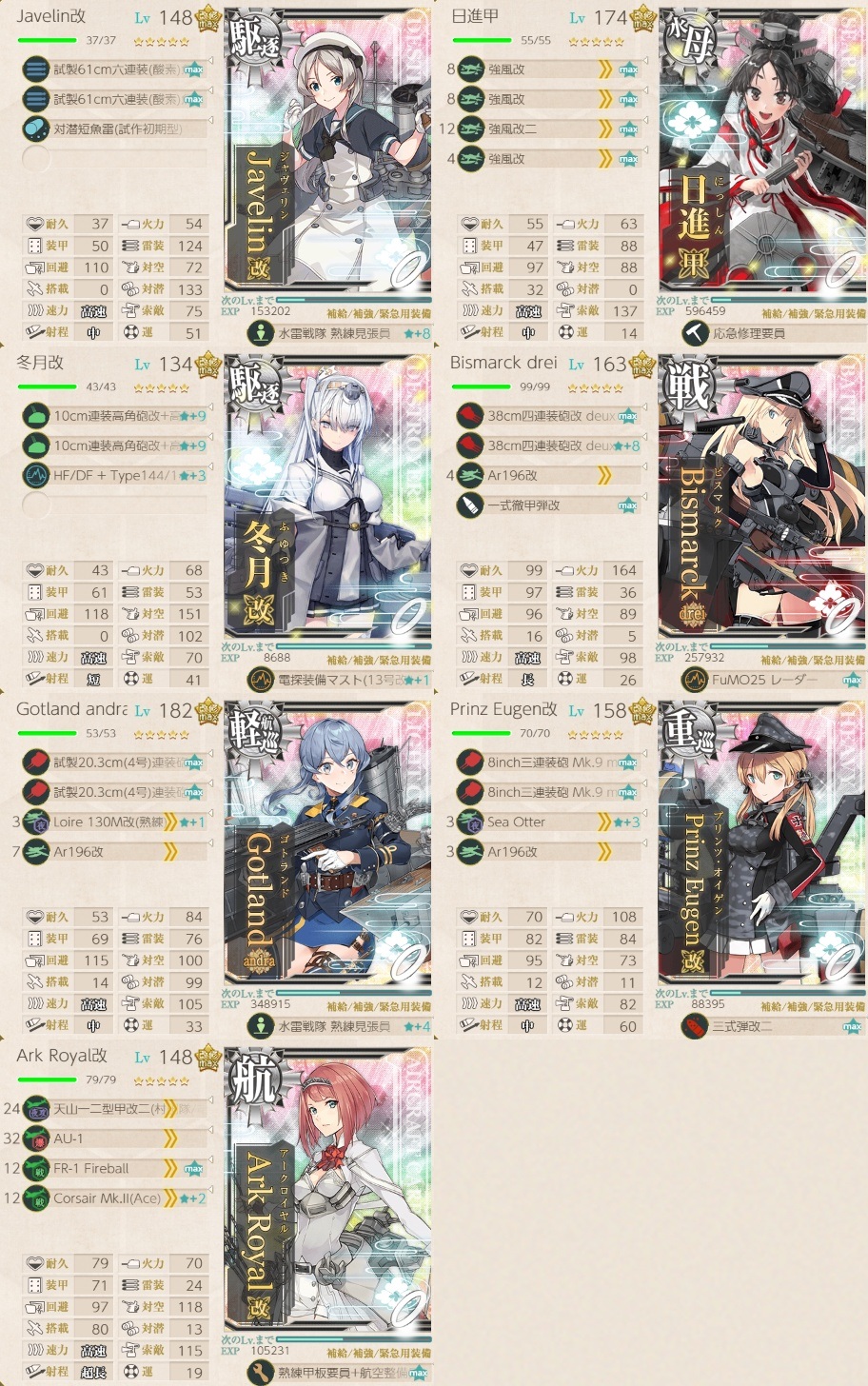Screen dimensions: 868x1386
Task: Click Prinz Eugen改's green HP bar
Action: tap(482, 733)
